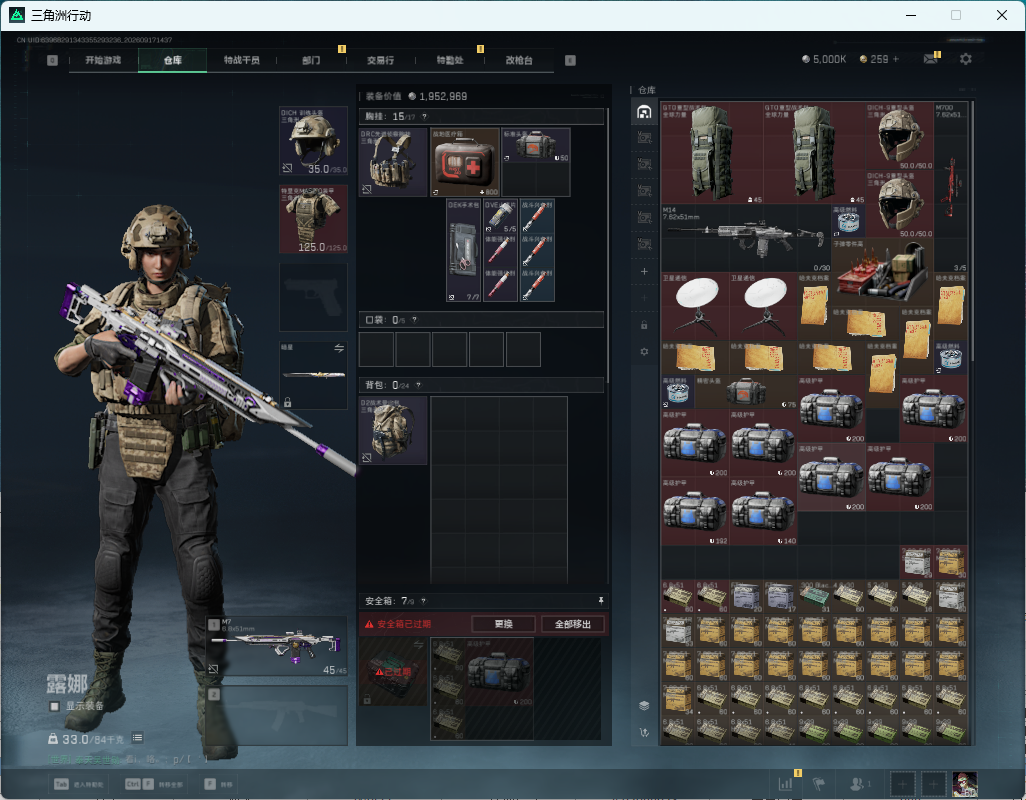This screenshot has height=800, width=1026.
Task: Open the mail inbox icon
Action: (x=930, y=59)
